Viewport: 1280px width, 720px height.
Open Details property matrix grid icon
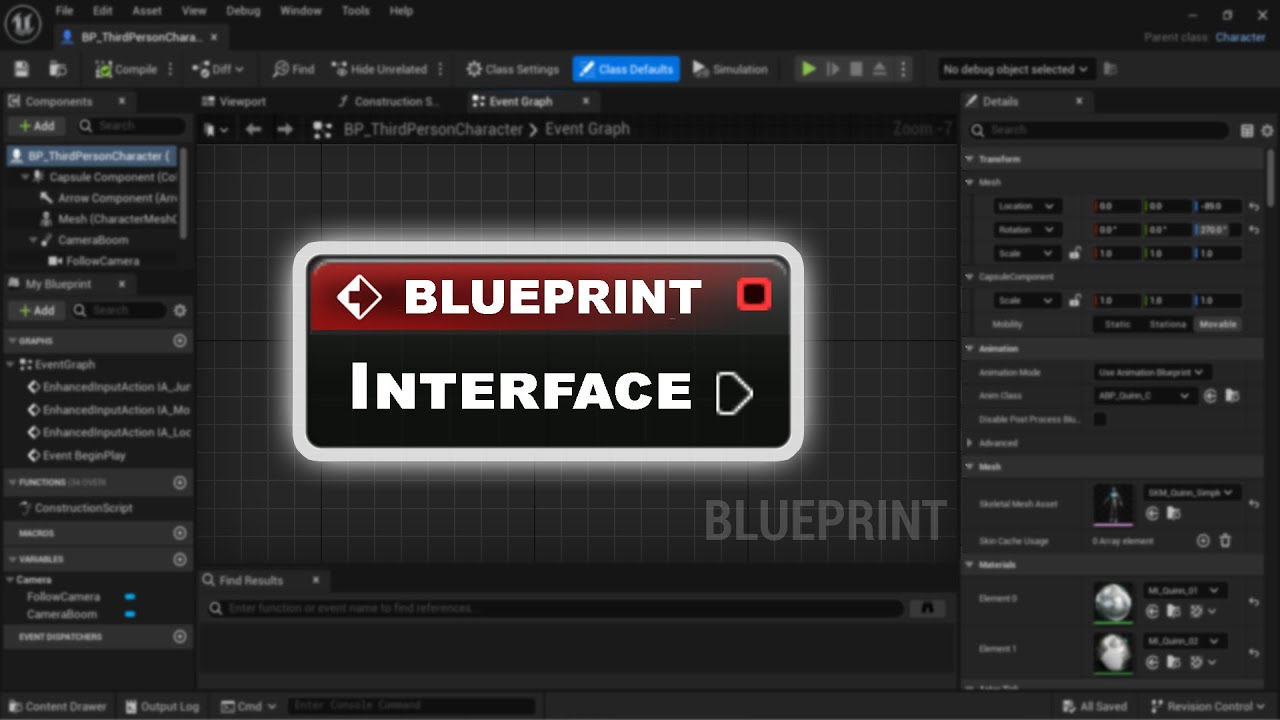(1247, 130)
